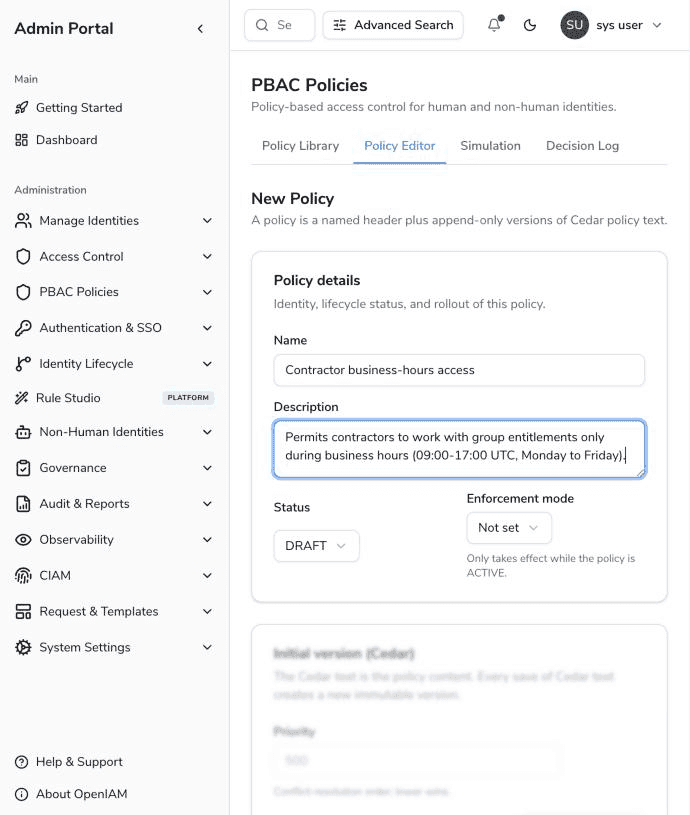Collapse the Admin Portal sidebar arrow
The image size is (690, 815).
(x=200, y=29)
